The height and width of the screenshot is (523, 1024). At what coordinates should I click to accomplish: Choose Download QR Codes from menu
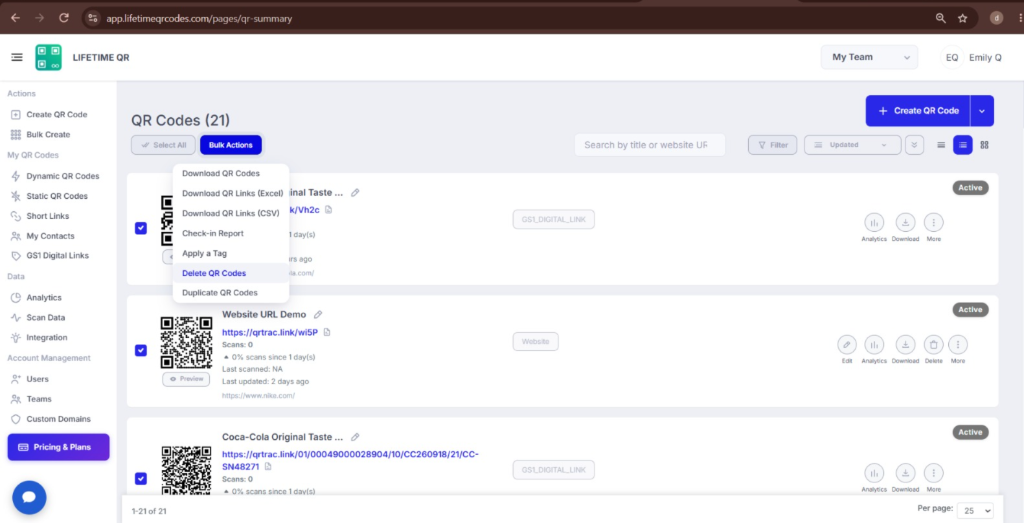221,174
